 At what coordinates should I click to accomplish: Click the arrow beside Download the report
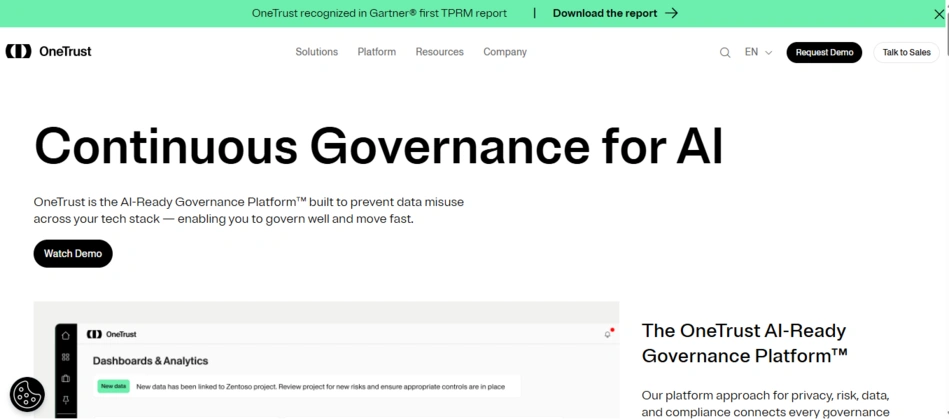coord(671,13)
